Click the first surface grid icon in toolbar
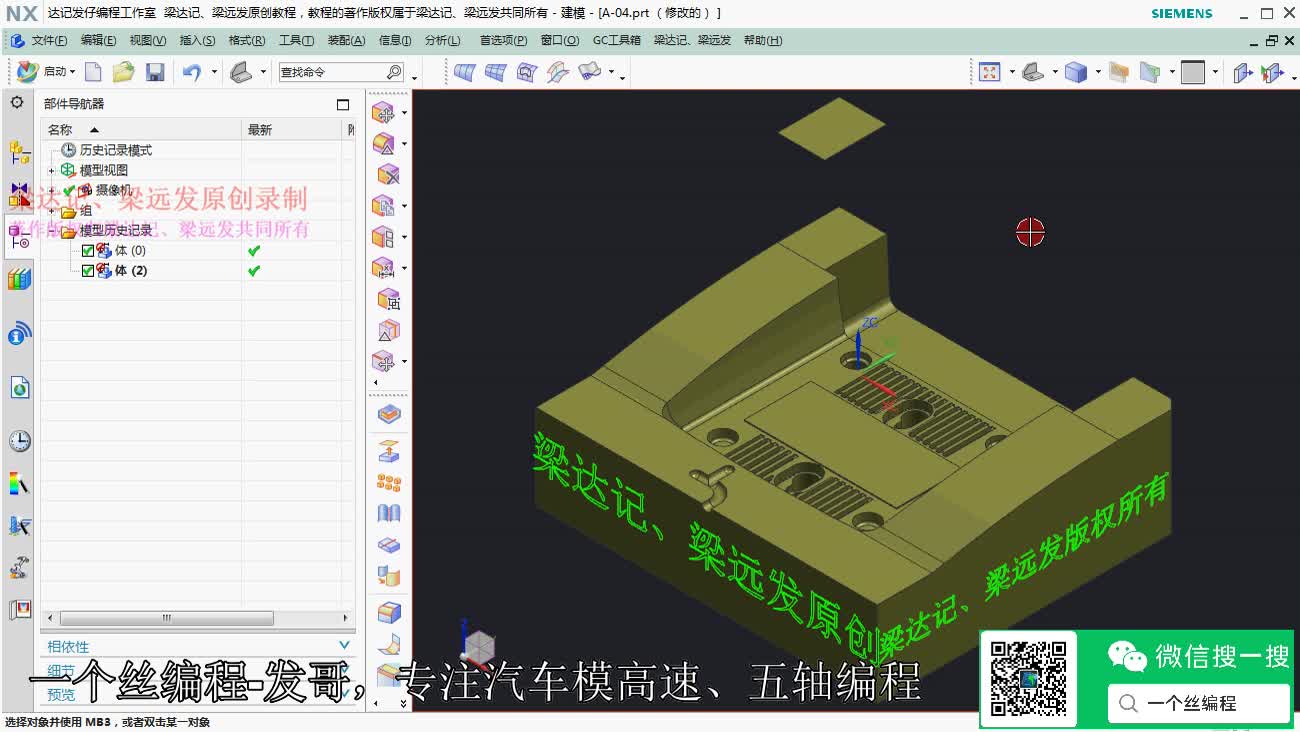This screenshot has height=732, width=1300. point(464,72)
